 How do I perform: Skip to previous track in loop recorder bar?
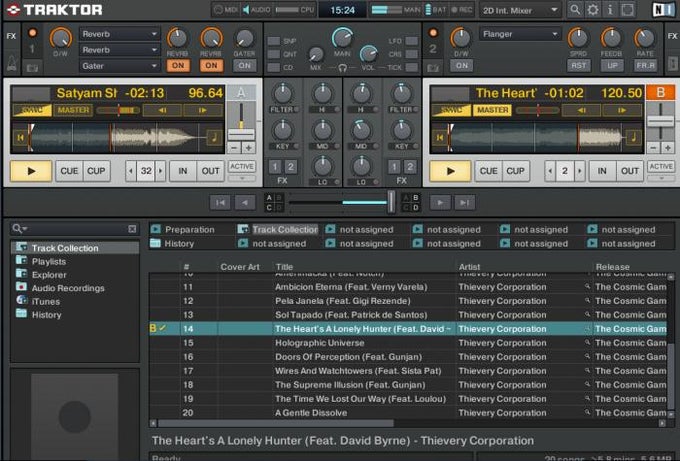[x=220, y=203]
